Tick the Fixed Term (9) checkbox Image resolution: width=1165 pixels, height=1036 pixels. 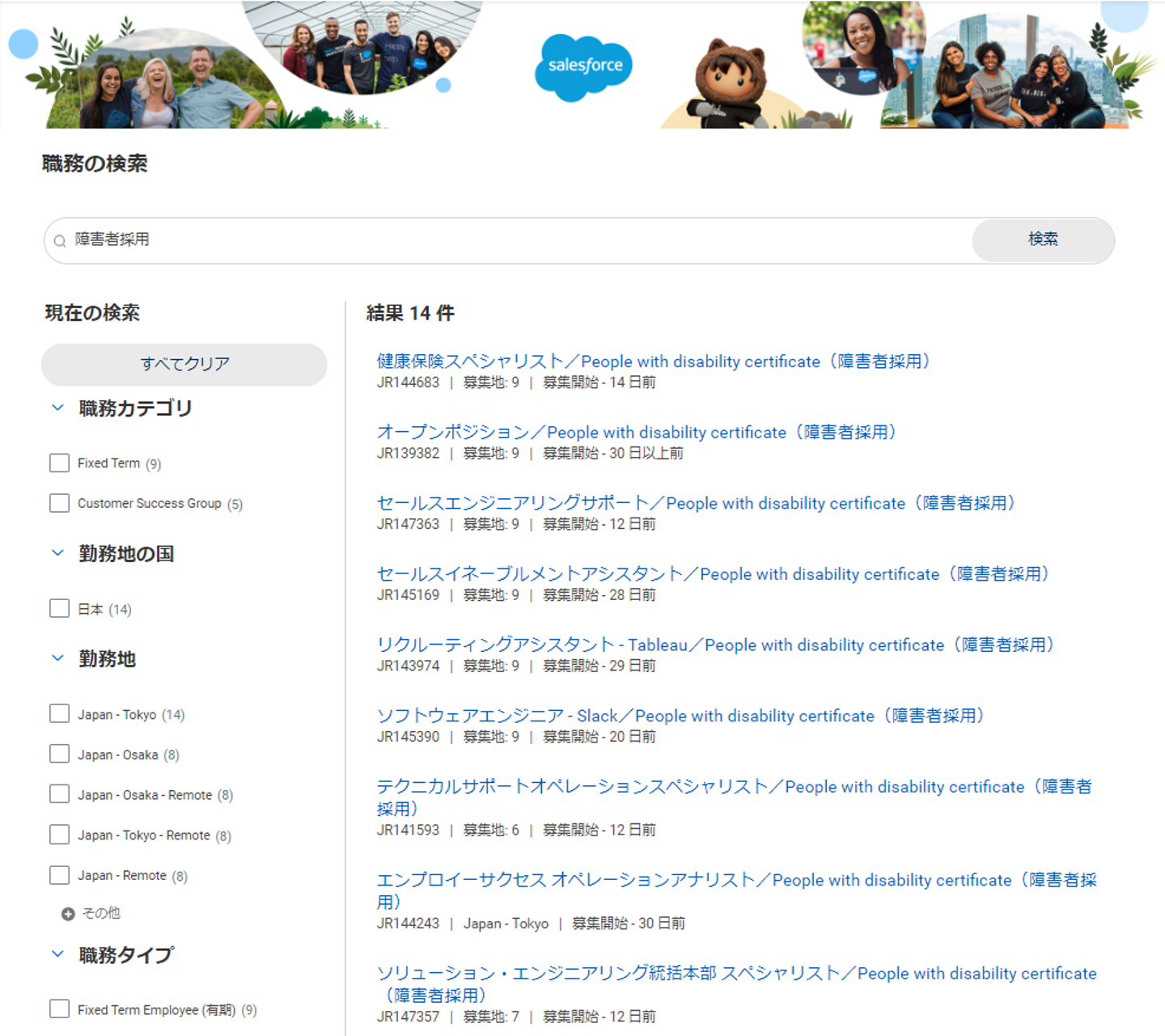pos(59,463)
